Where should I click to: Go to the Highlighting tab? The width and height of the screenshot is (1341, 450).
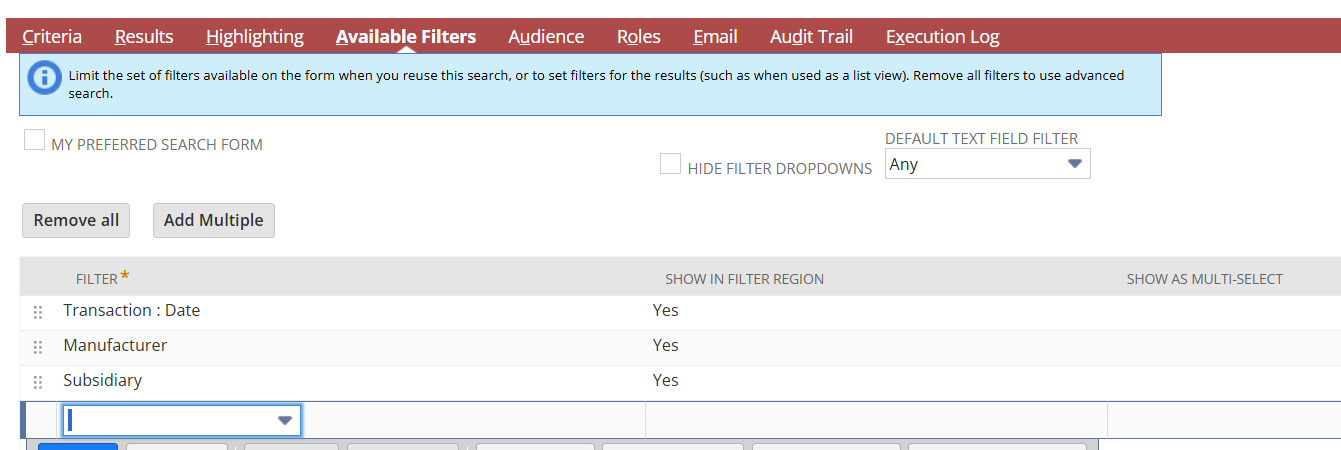coord(255,37)
